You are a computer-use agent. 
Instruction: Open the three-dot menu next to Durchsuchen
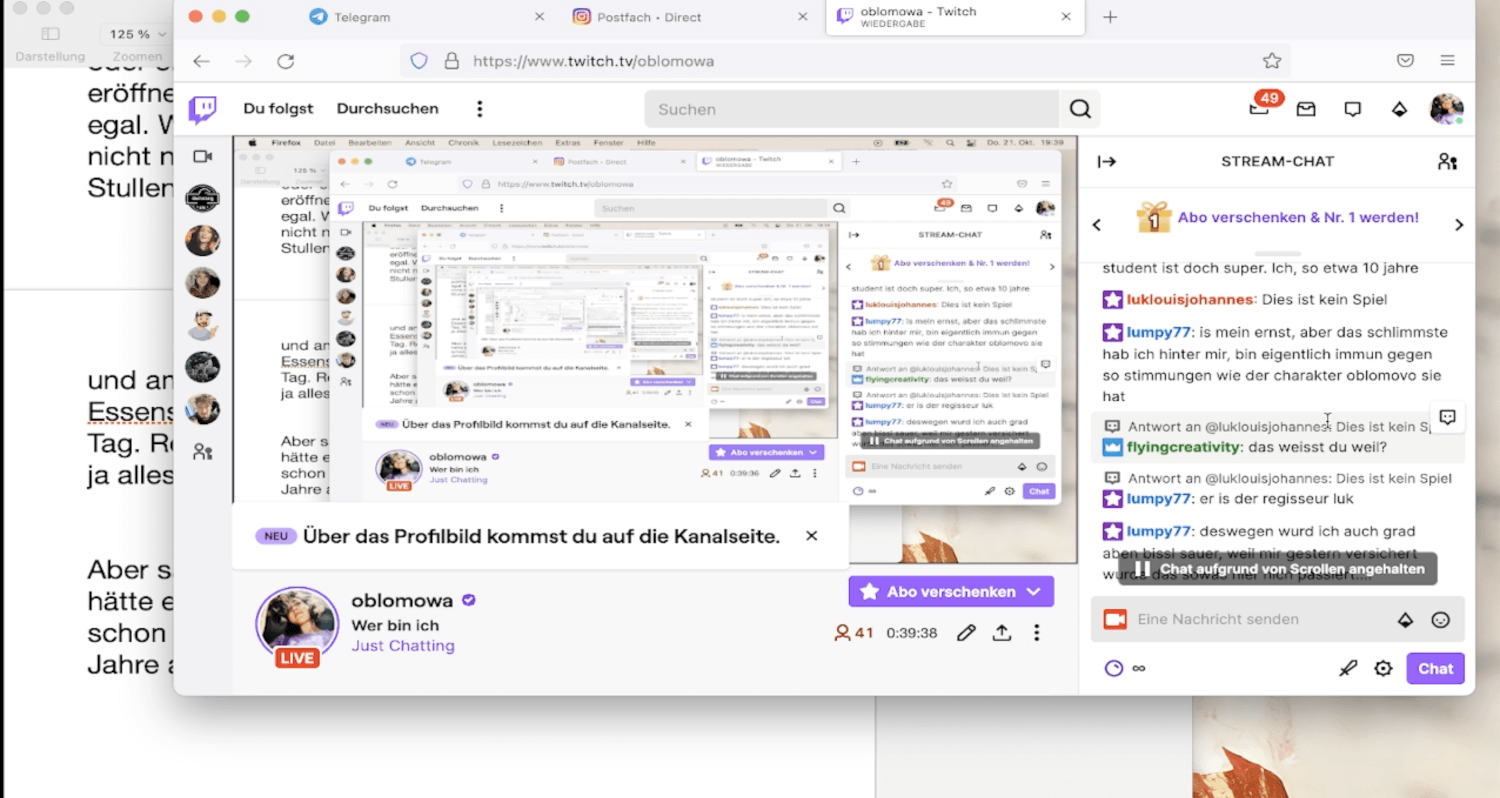480,109
